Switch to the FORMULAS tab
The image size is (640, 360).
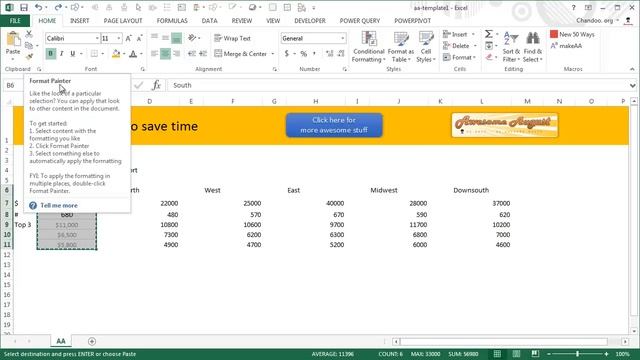172,20
